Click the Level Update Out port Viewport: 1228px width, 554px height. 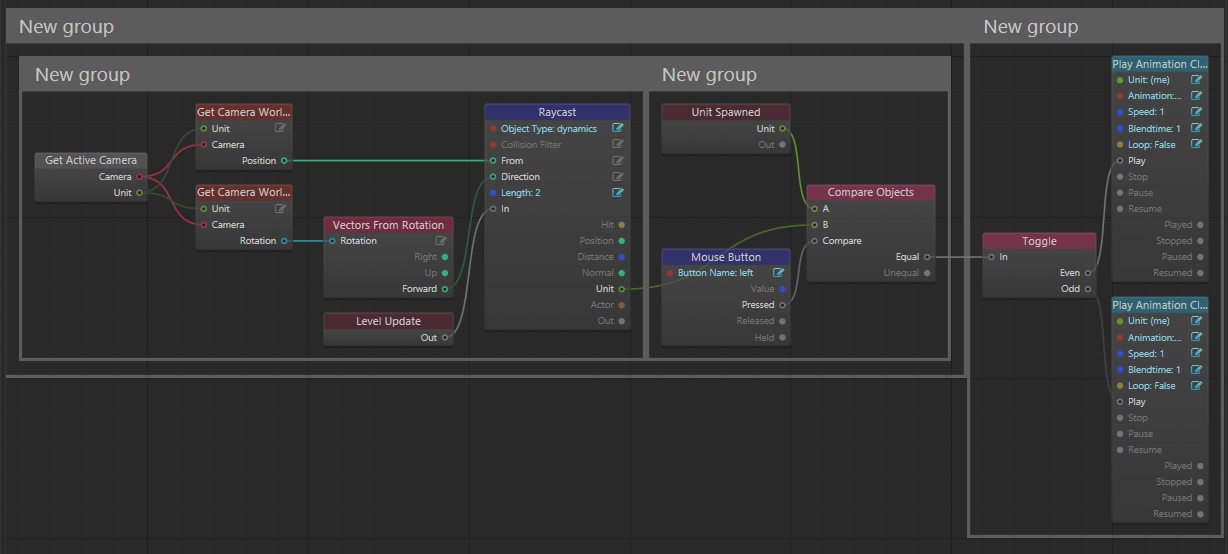(x=445, y=337)
